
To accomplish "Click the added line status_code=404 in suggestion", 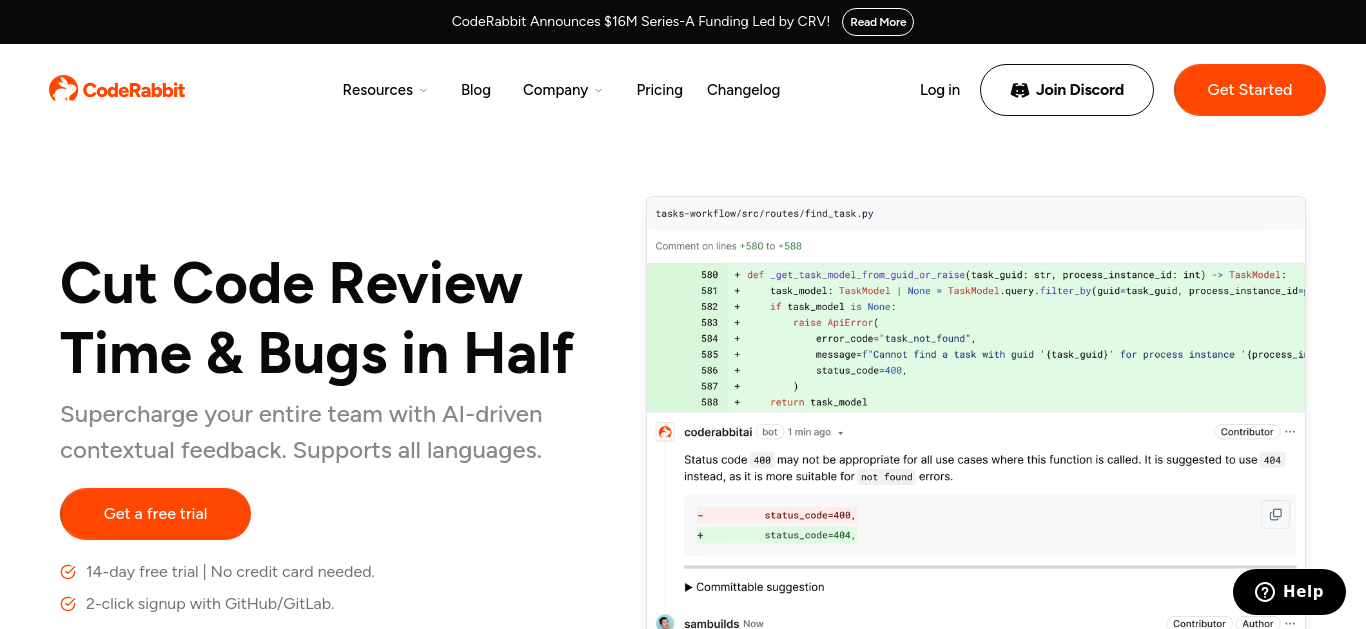I will [x=777, y=535].
